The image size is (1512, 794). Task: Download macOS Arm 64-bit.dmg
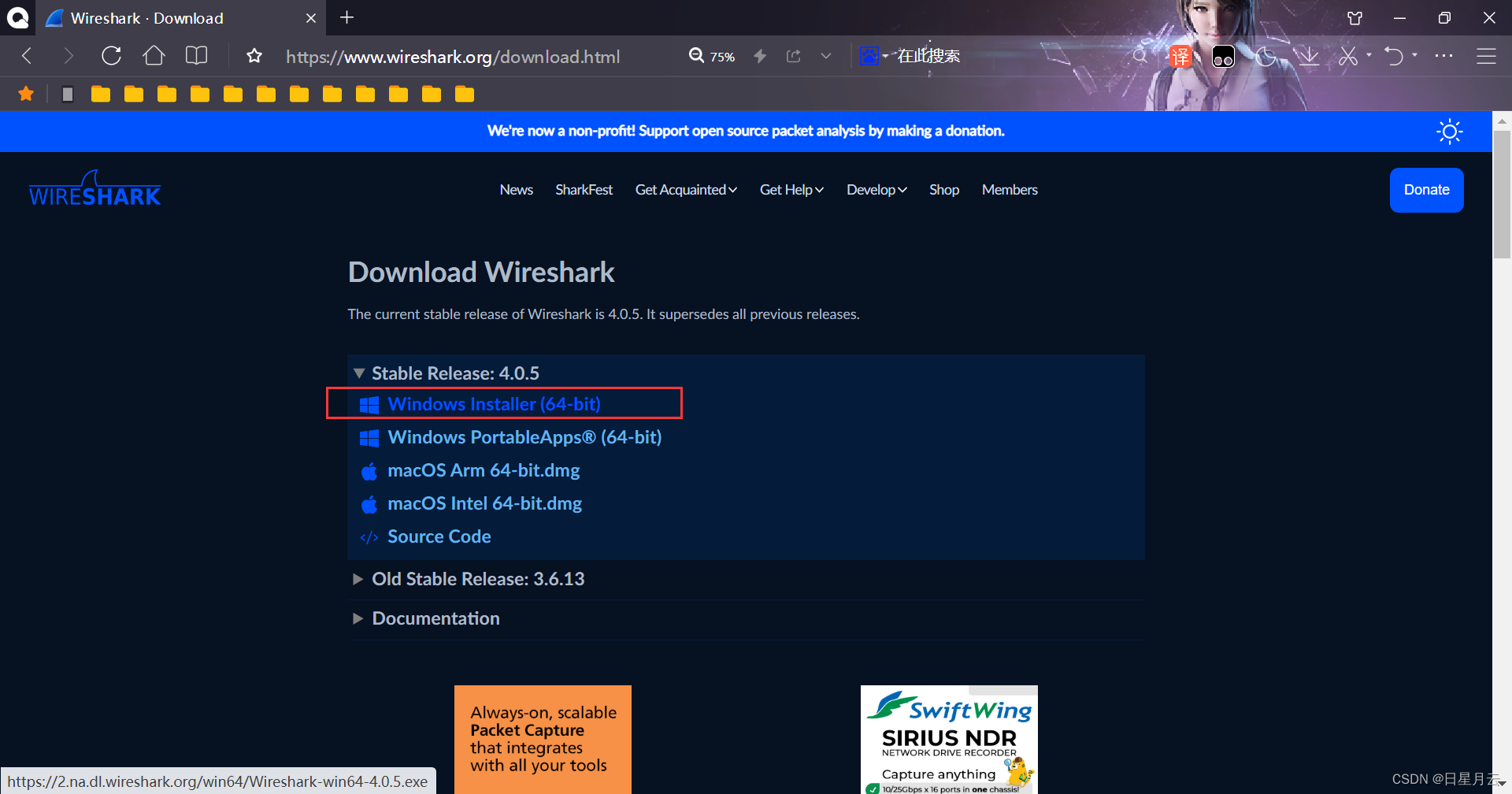coord(484,470)
